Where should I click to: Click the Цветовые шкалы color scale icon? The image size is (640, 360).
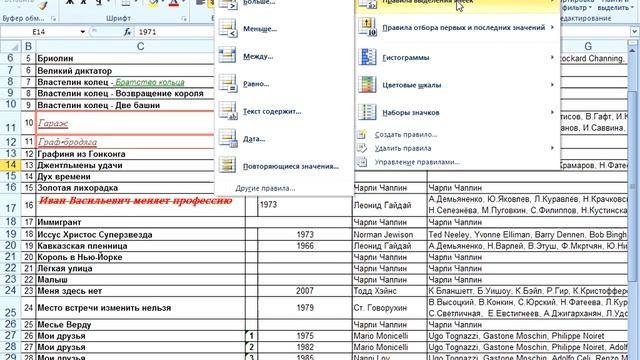(367, 84)
